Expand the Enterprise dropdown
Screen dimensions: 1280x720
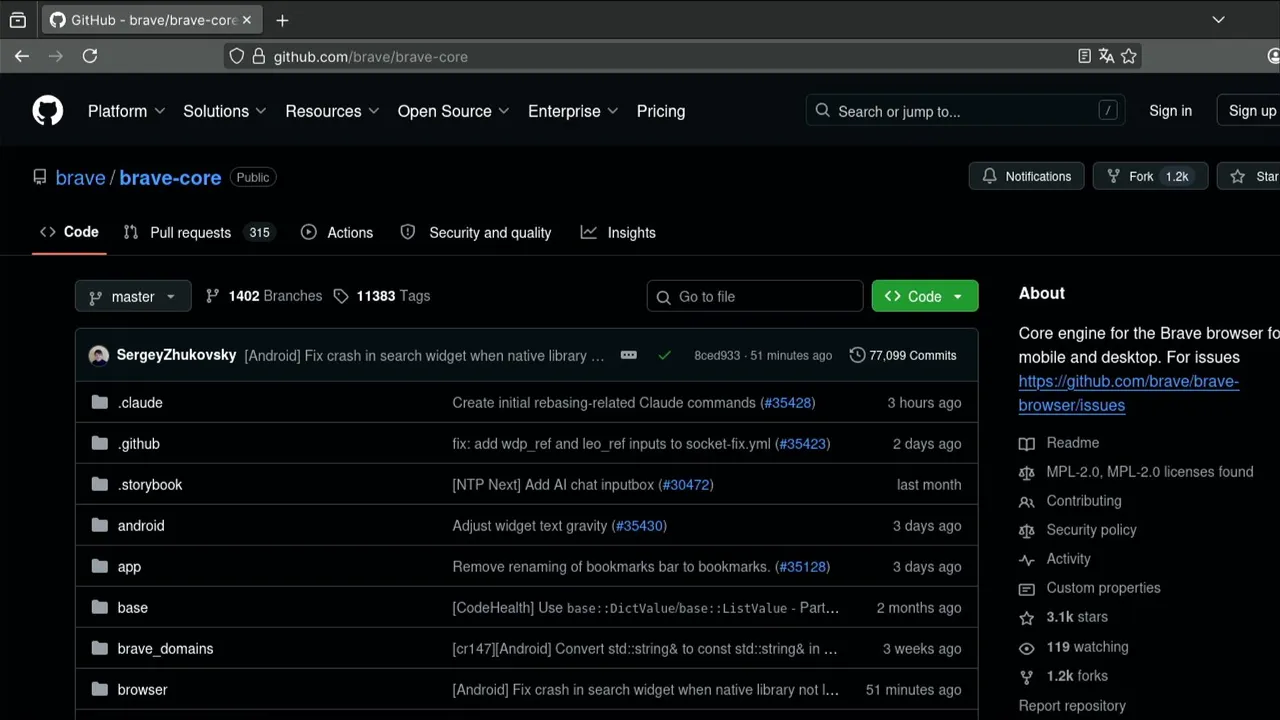click(x=573, y=111)
